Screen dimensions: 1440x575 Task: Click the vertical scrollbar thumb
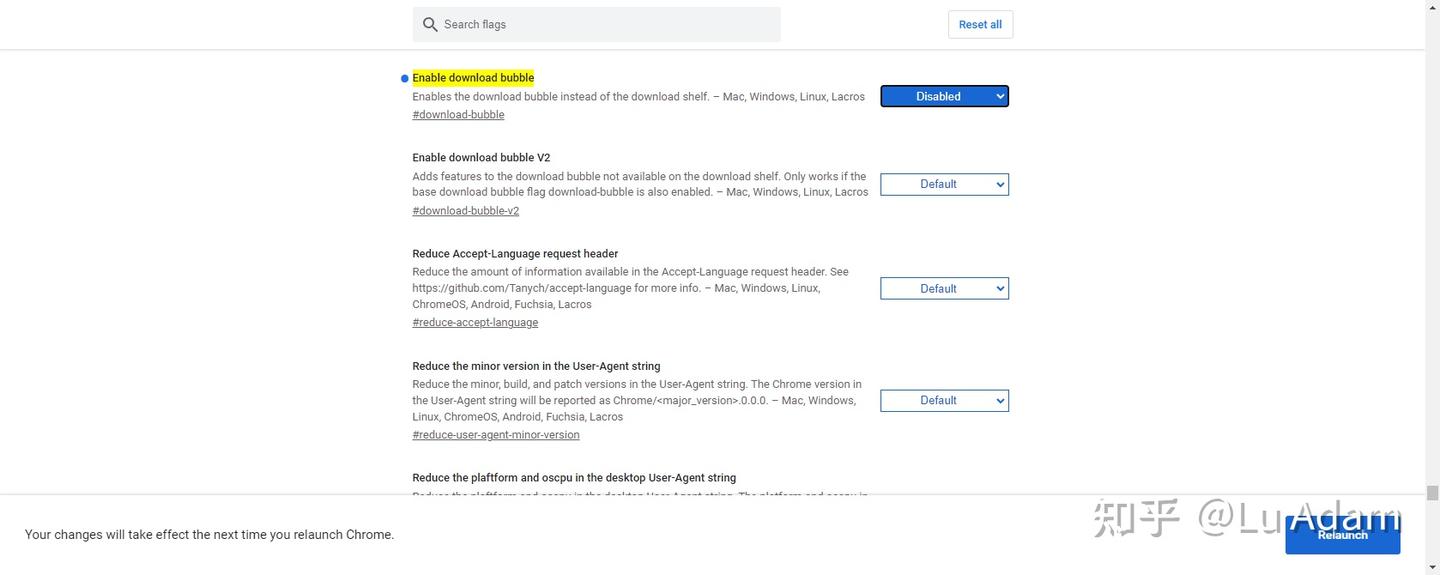tap(1432, 492)
